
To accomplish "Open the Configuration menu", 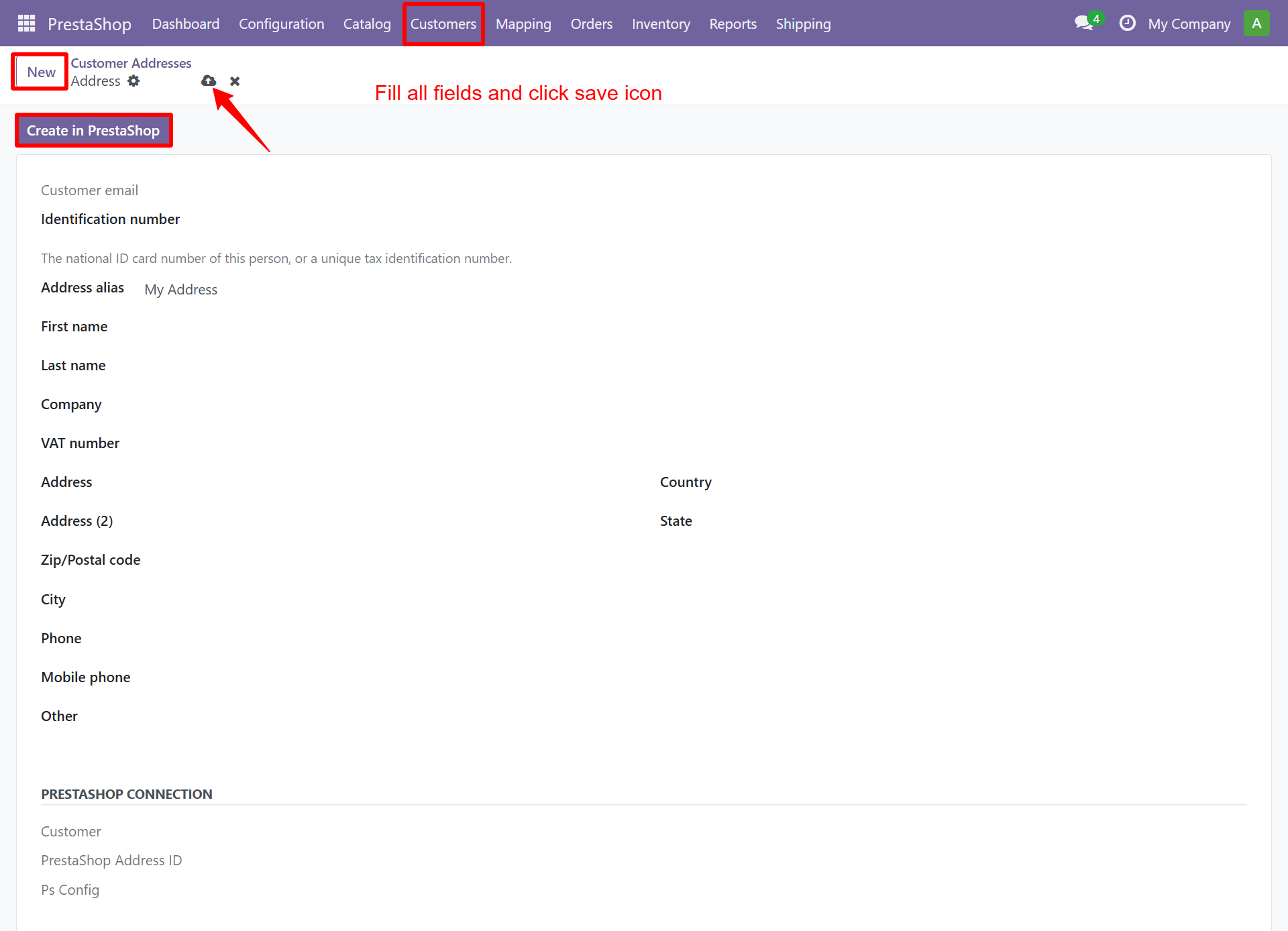I will tap(281, 24).
